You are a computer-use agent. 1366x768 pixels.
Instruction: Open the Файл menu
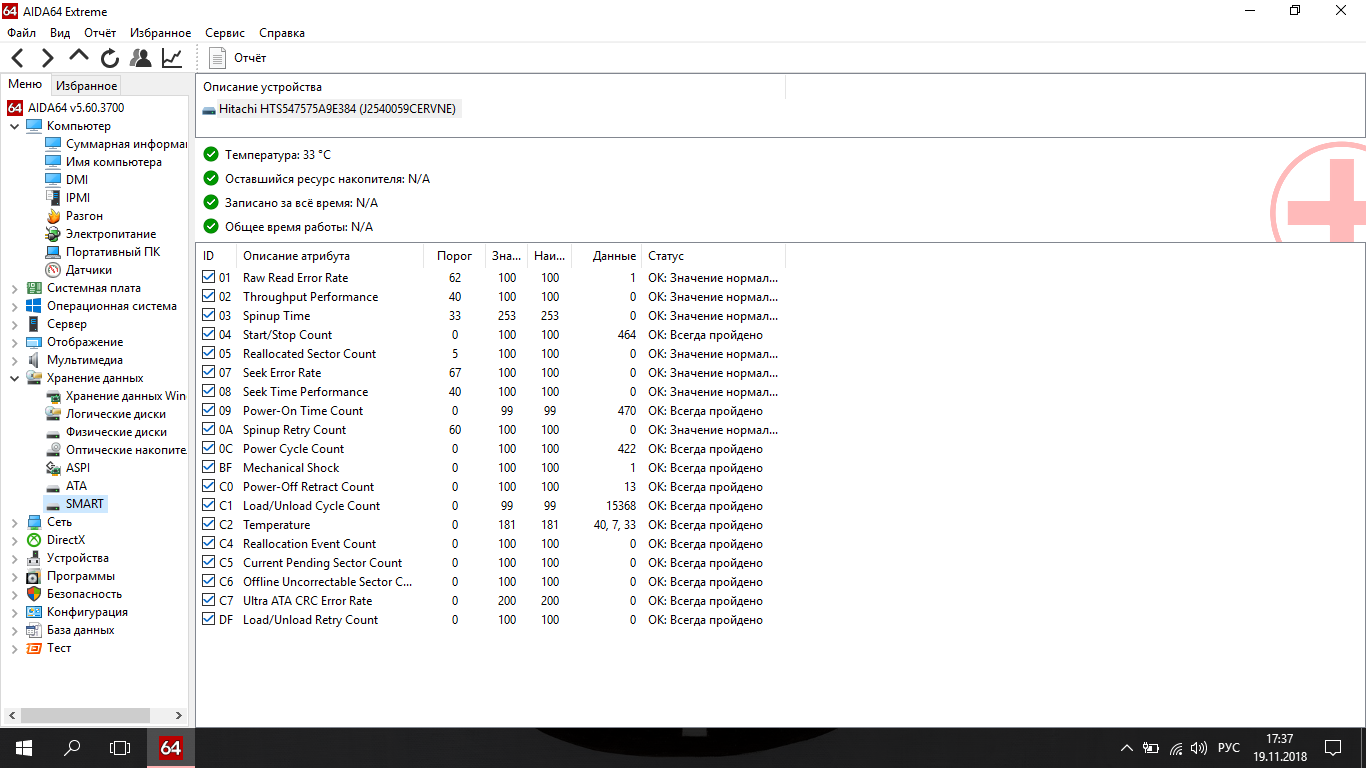[x=21, y=33]
